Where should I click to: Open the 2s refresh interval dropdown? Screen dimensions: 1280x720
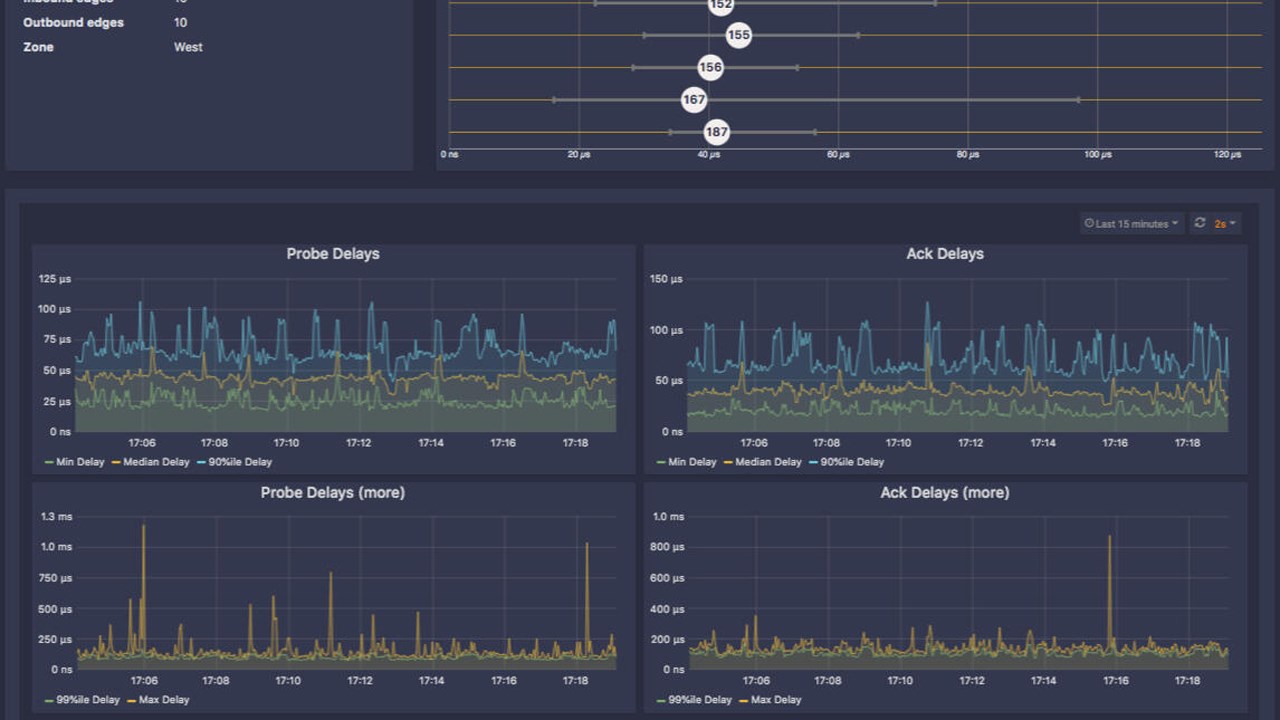click(x=1225, y=224)
